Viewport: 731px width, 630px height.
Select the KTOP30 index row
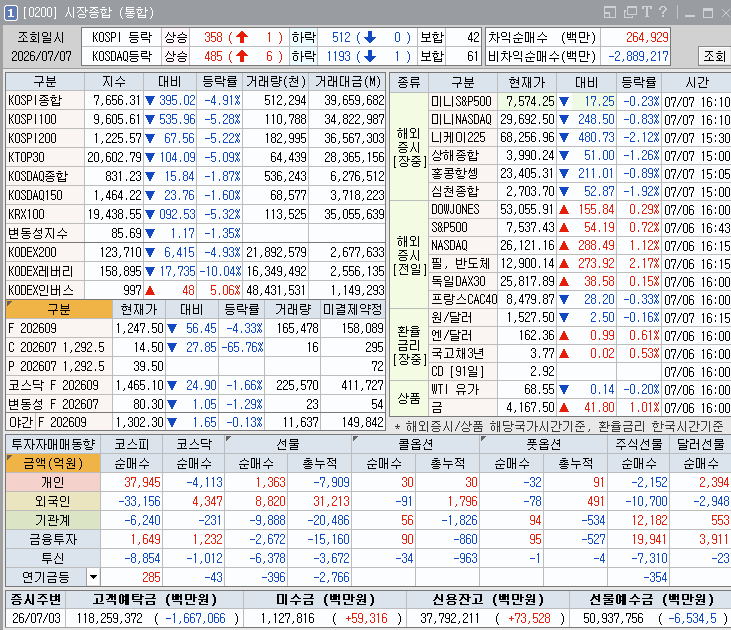[x=196, y=157]
